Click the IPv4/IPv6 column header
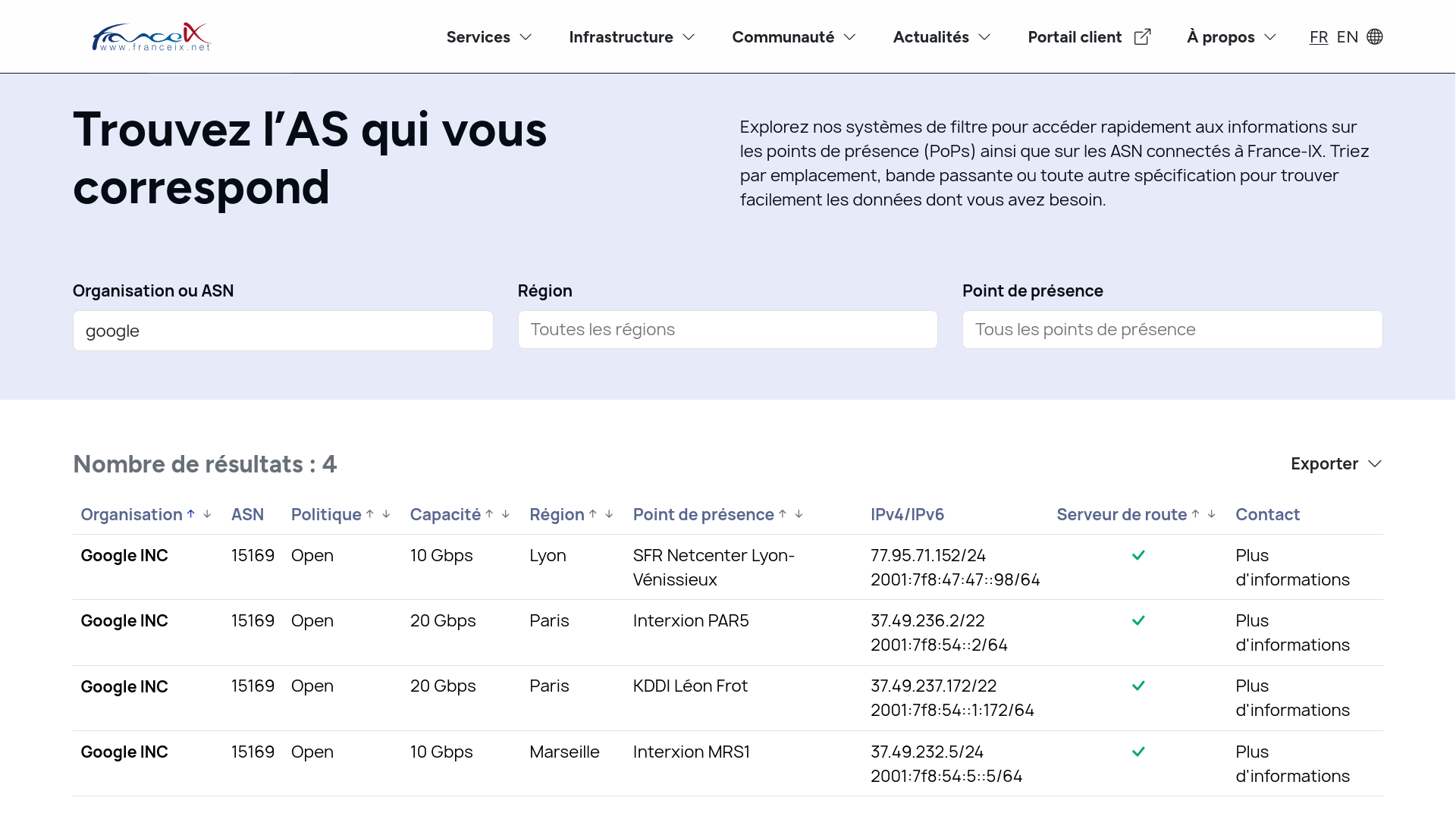Viewport: 1456px width, 835px height. (x=907, y=514)
